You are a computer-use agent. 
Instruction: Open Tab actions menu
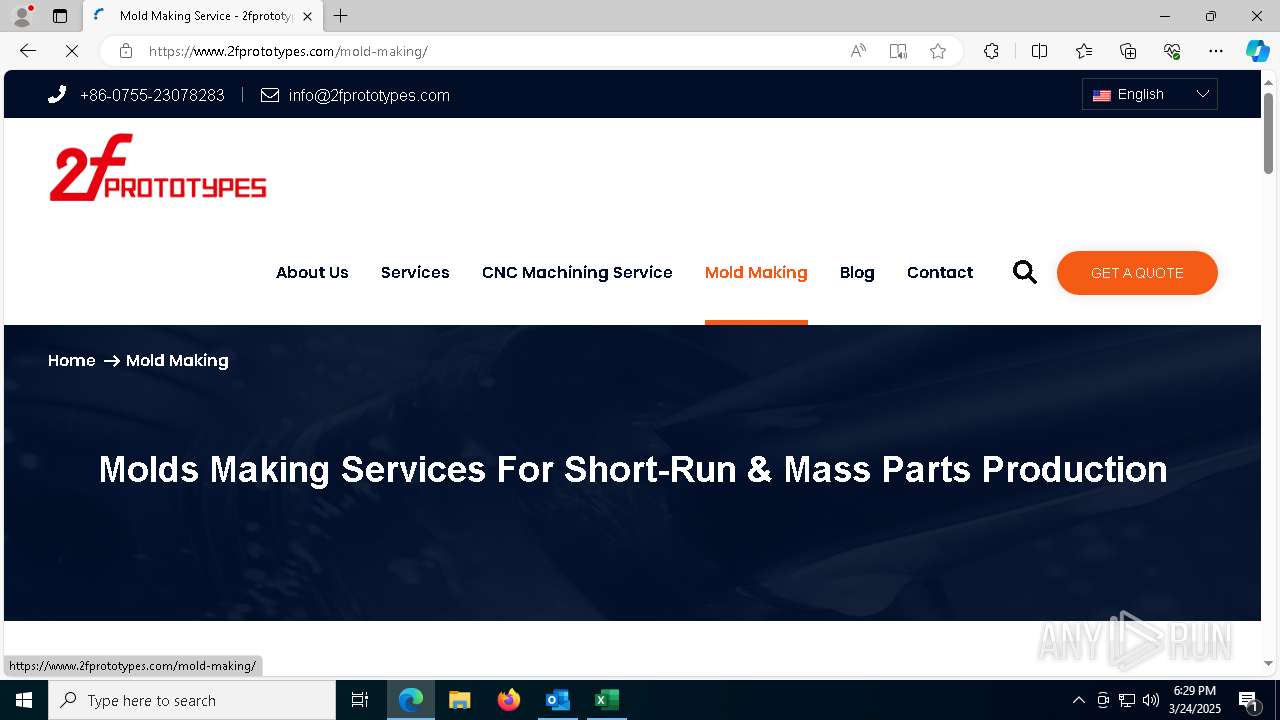pos(60,16)
